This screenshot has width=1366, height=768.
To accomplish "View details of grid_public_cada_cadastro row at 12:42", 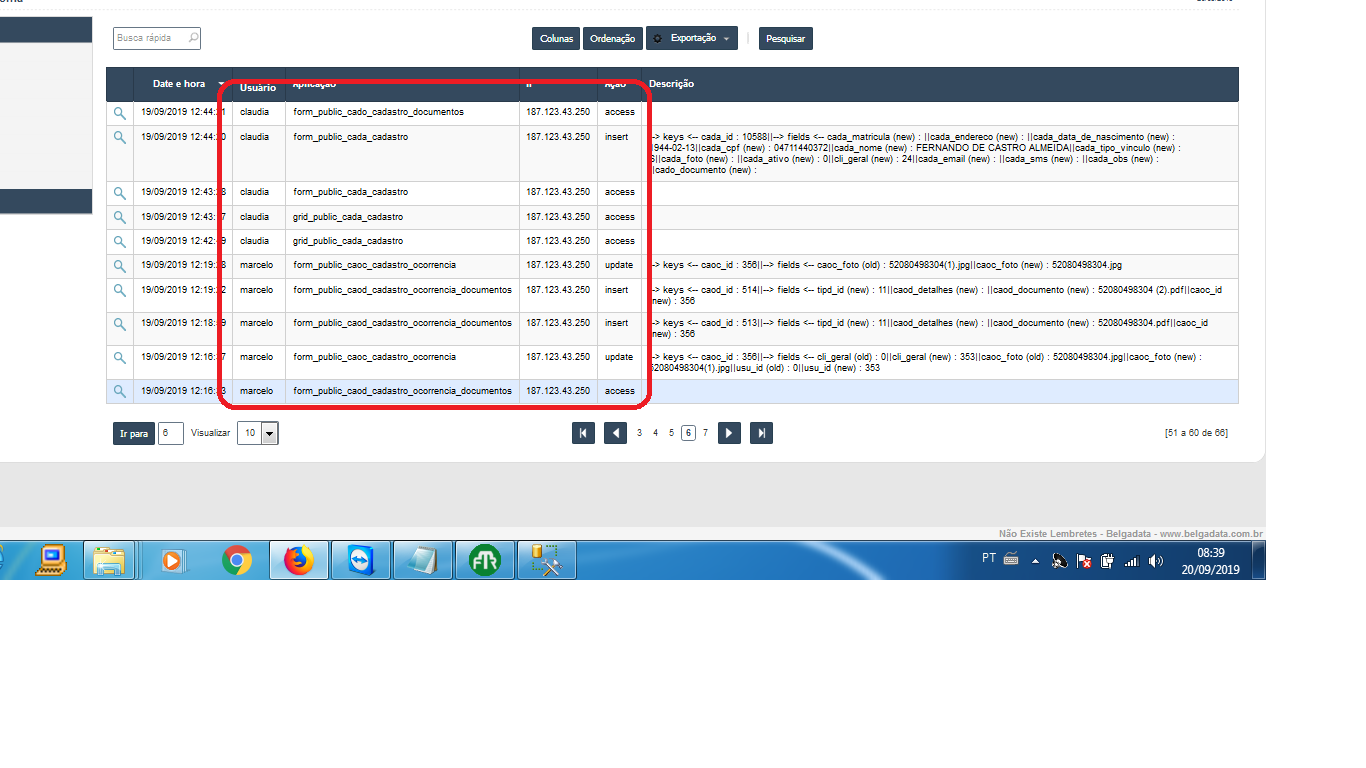I will click(120, 242).
